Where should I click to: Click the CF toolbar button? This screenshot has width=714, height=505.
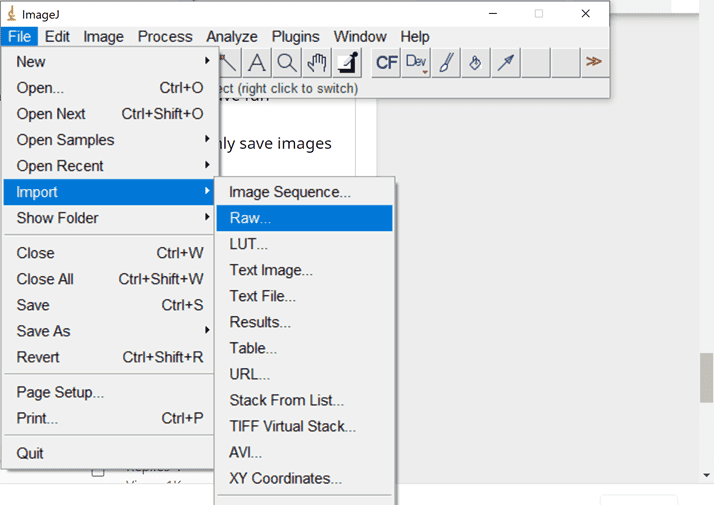[386, 62]
